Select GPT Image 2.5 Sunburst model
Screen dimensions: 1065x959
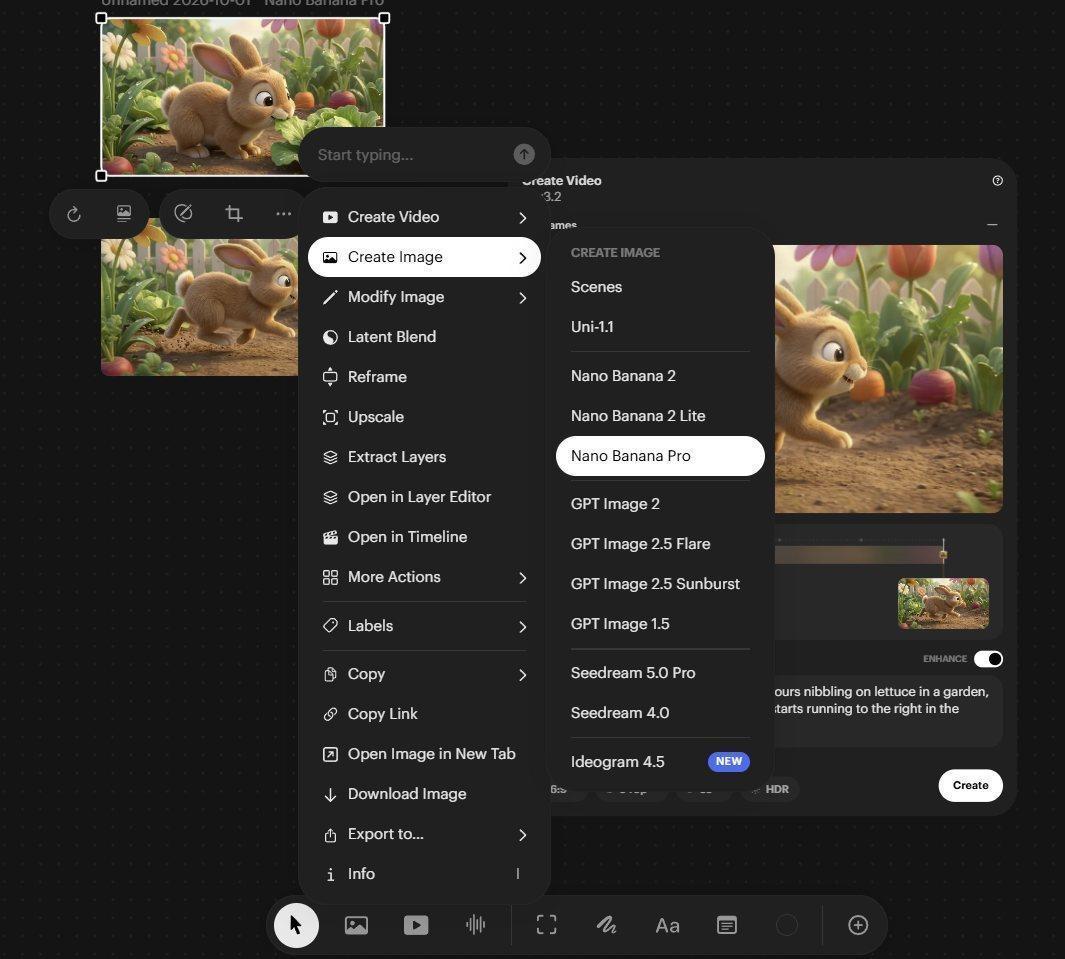660,584
